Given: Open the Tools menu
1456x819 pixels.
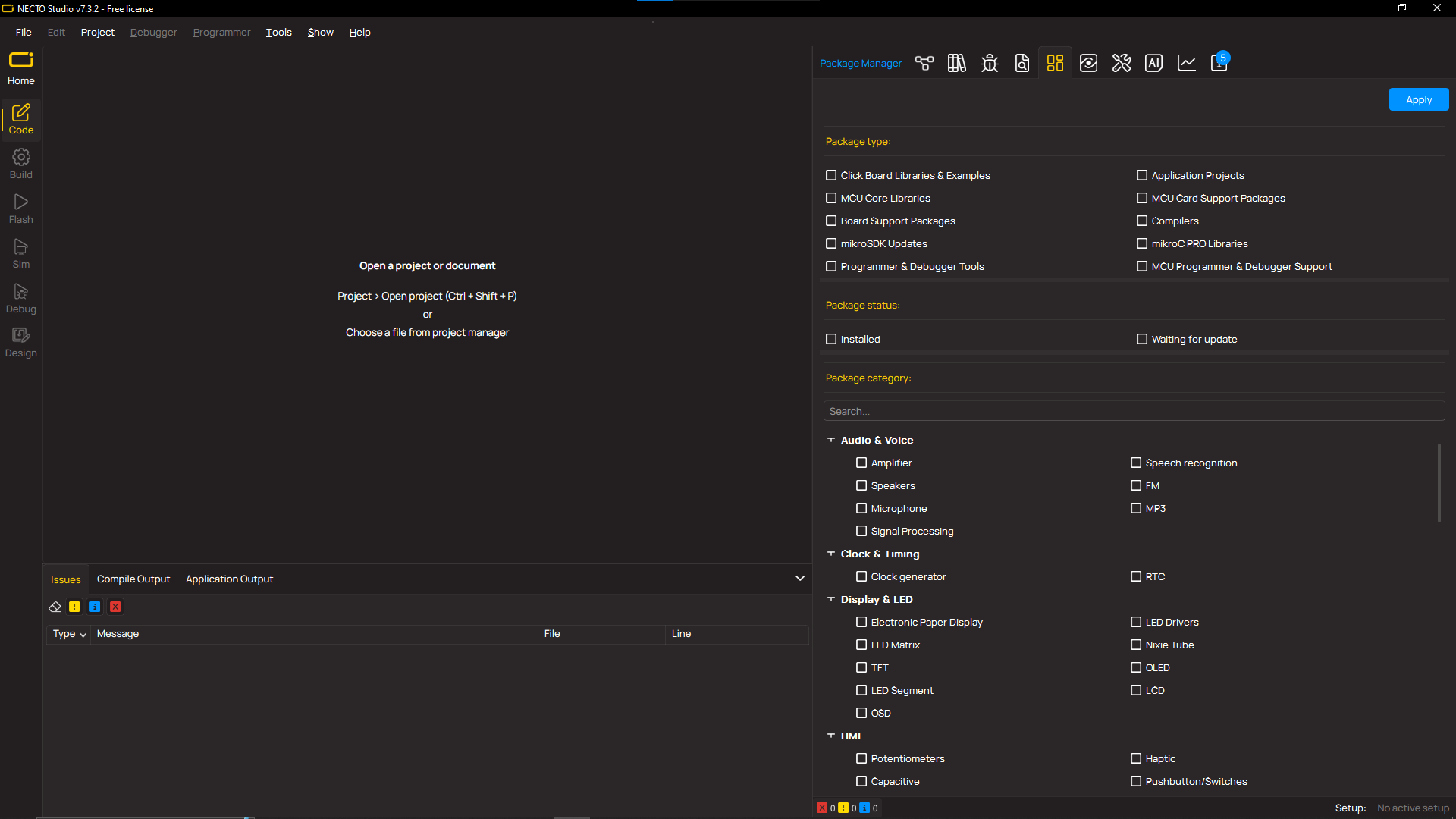Looking at the screenshot, I should (278, 32).
